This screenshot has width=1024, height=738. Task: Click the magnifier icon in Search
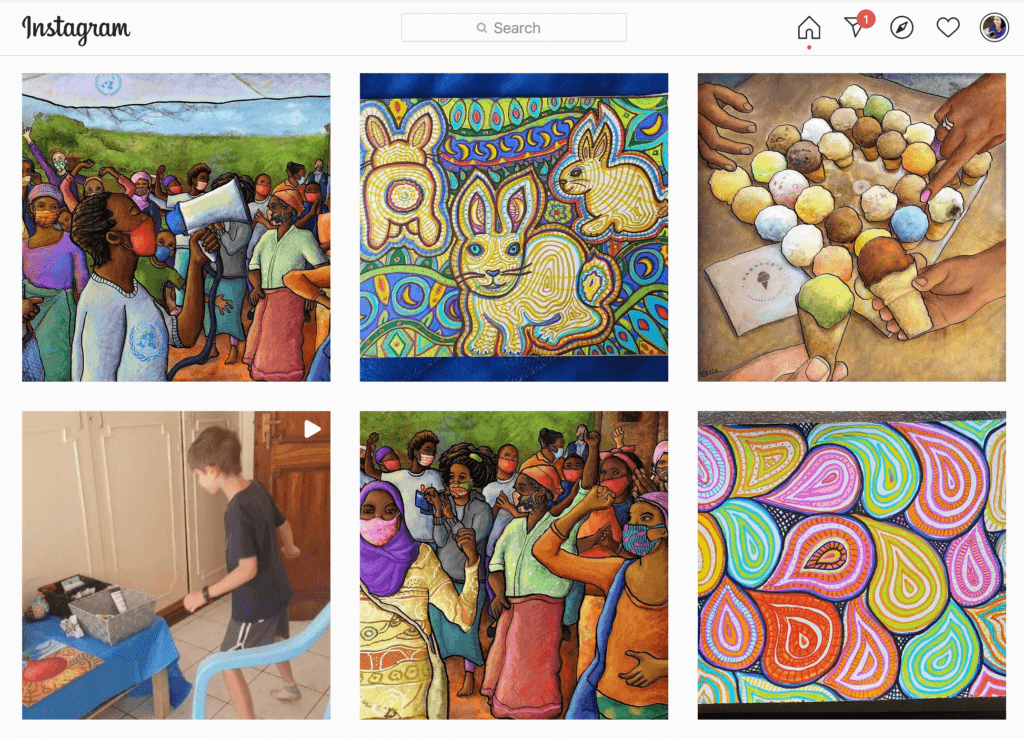[x=482, y=28]
